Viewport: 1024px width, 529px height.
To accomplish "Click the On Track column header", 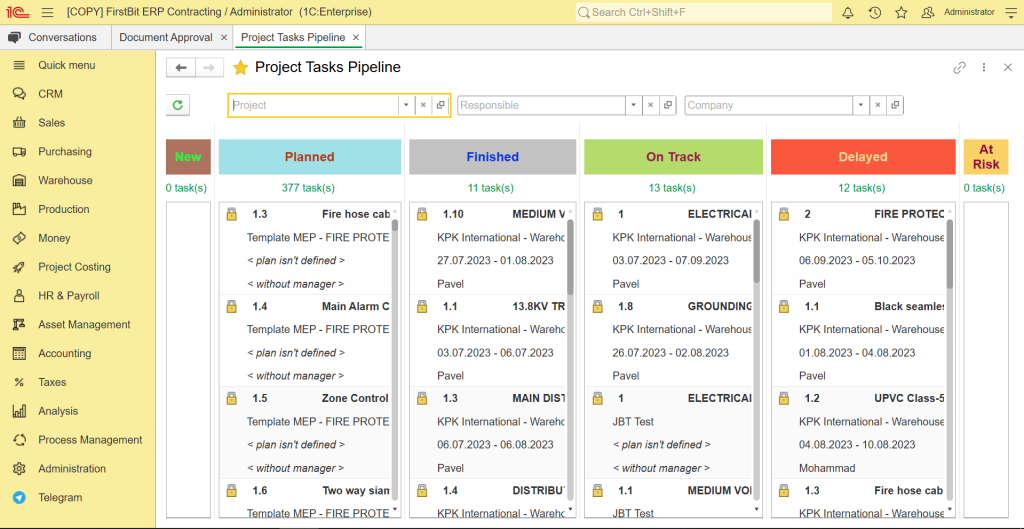I will pos(673,157).
